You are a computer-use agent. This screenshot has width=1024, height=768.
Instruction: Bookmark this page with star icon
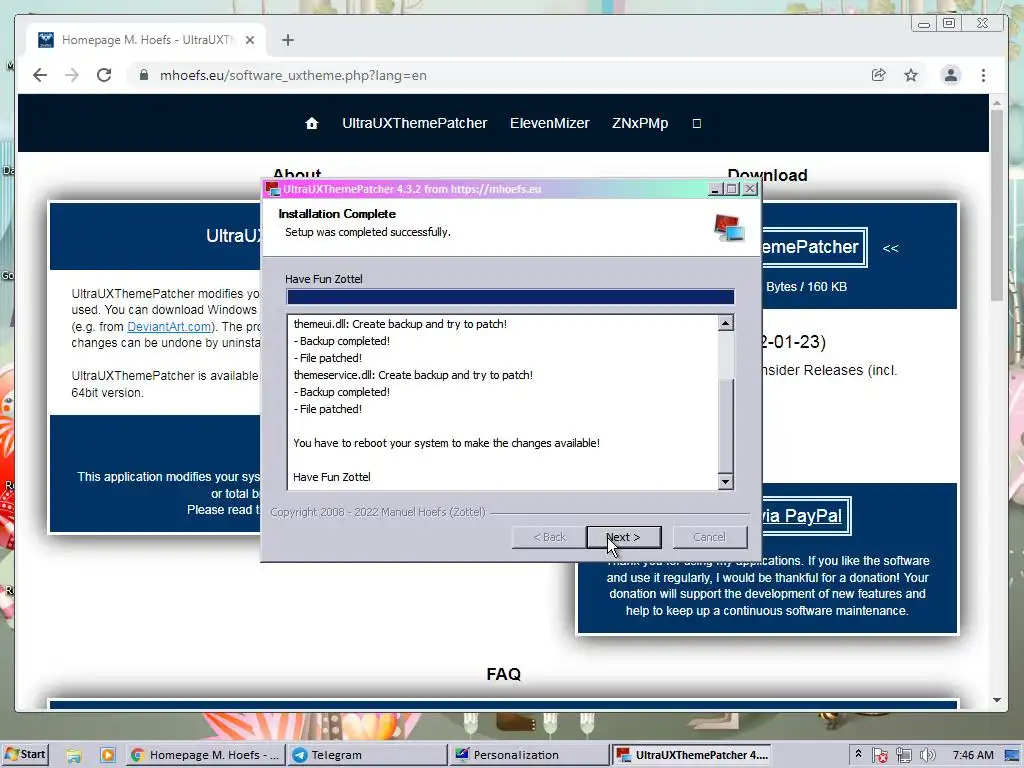[910, 75]
